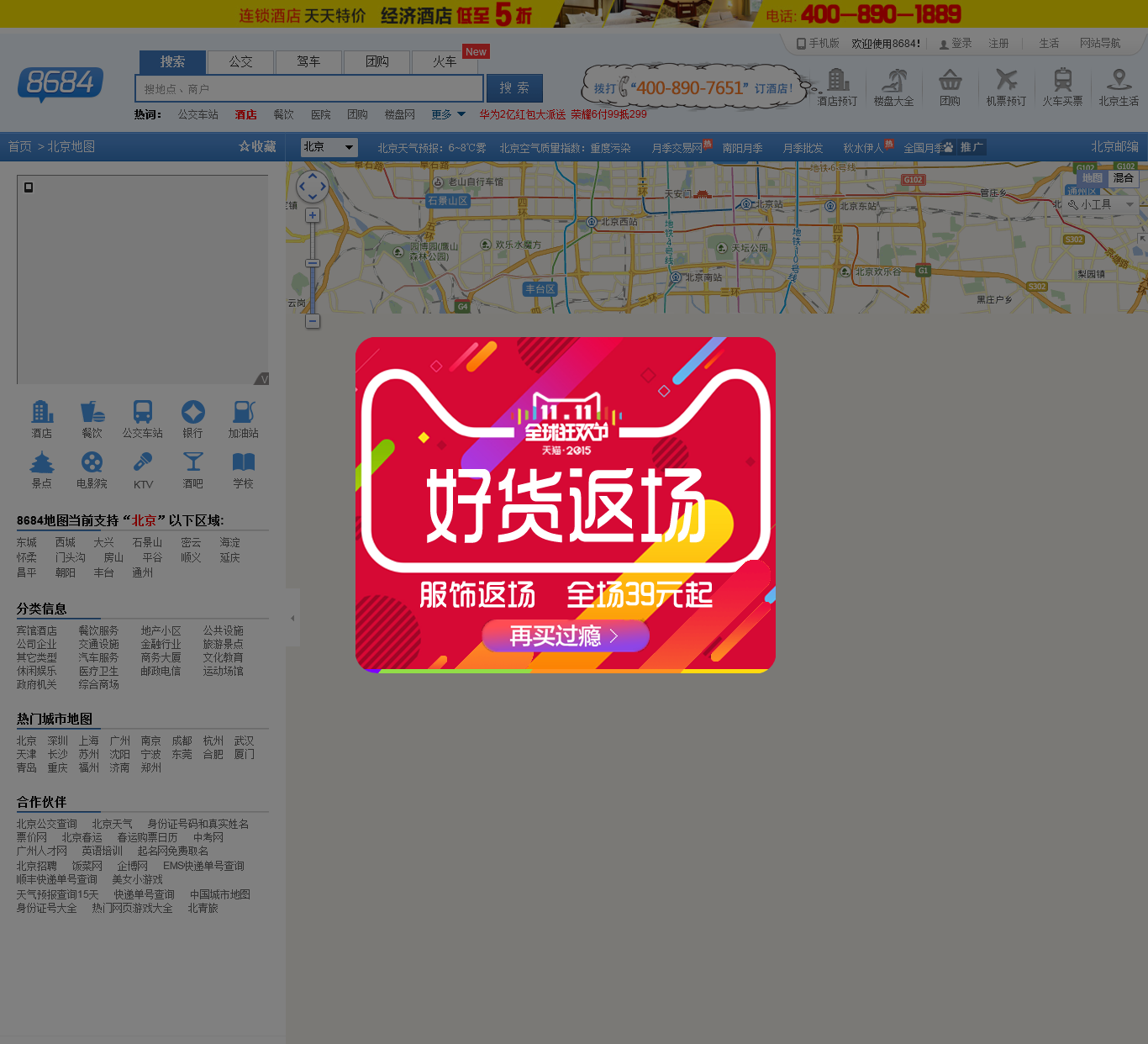
Task: Switch to the 驾车 driving tab
Action: point(308,61)
